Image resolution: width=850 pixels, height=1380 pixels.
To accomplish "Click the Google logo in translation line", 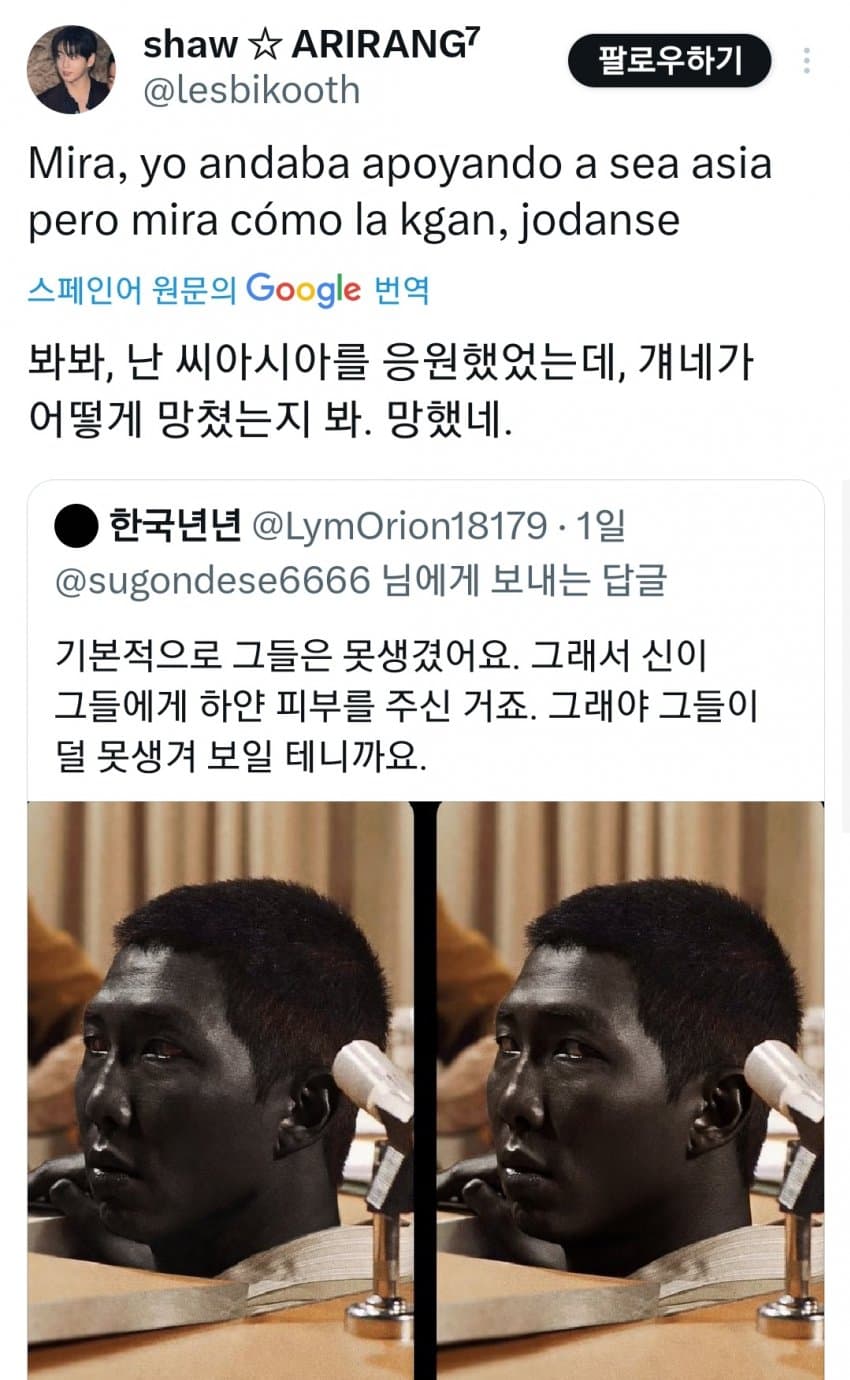I will (x=303, y=289).
